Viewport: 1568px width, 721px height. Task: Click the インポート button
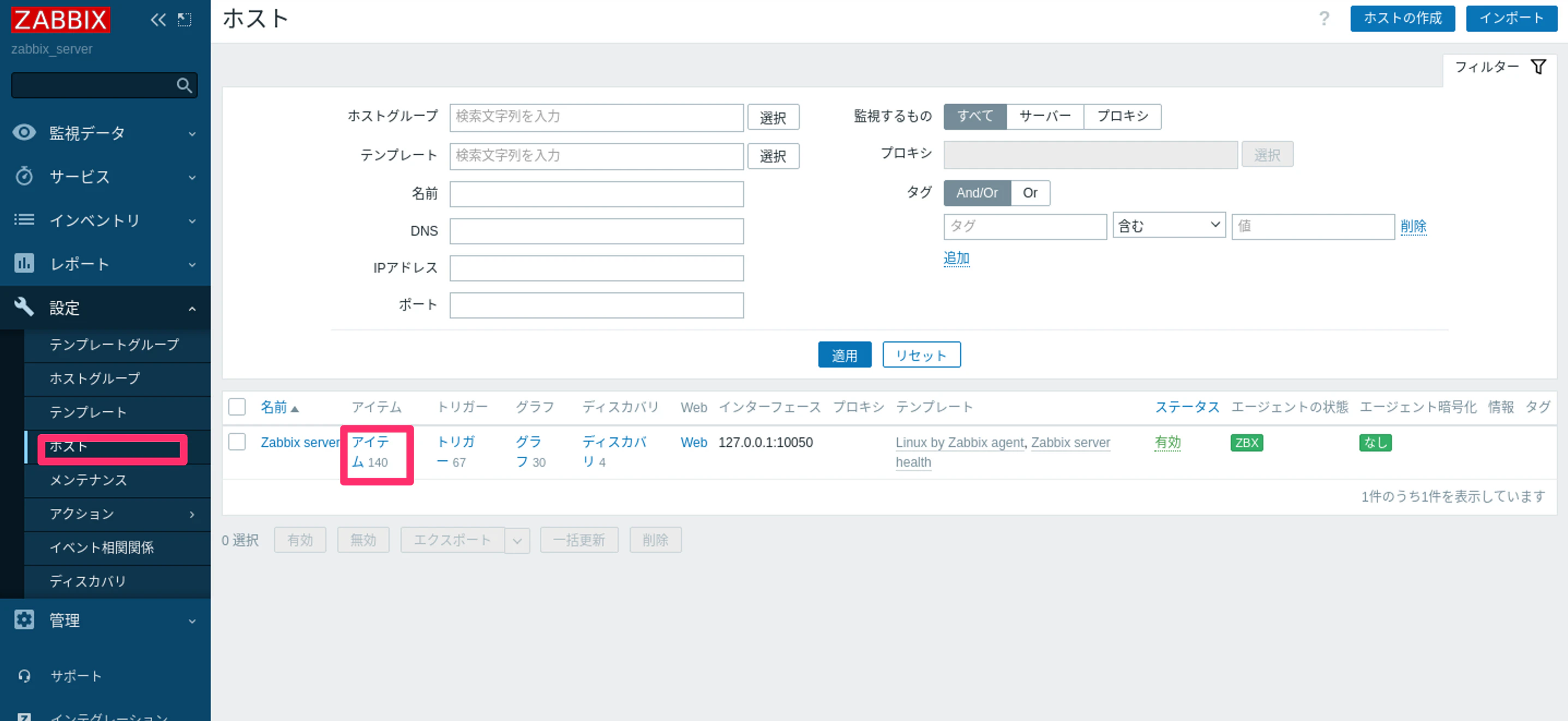[1511, 18]
